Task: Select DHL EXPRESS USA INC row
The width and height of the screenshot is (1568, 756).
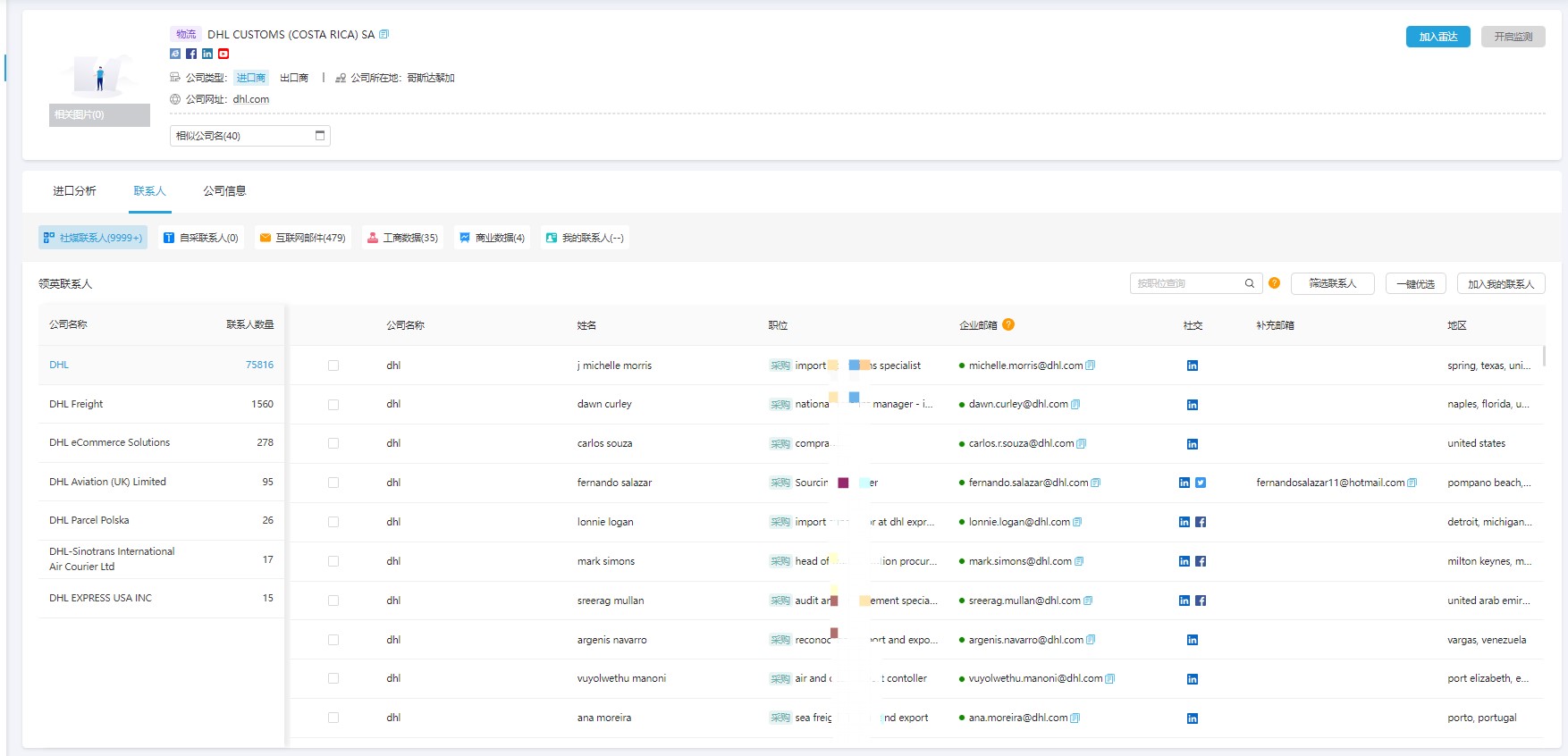Action: pos(161,598)
